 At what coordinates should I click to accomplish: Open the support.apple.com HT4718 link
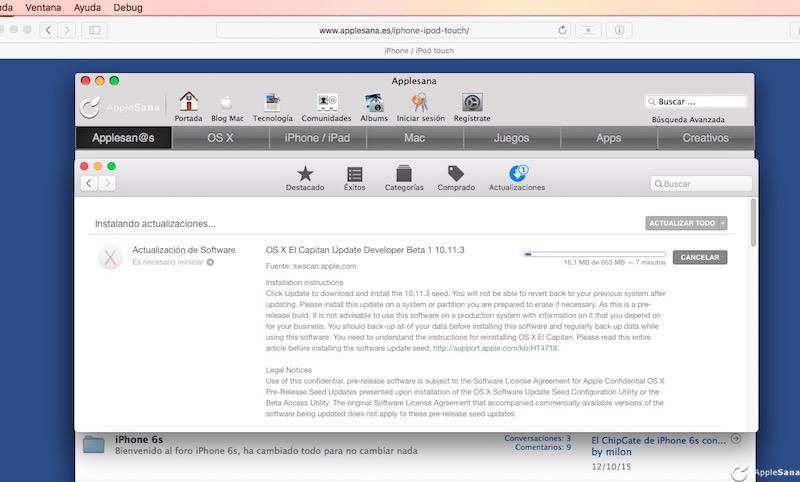[495, 348]
